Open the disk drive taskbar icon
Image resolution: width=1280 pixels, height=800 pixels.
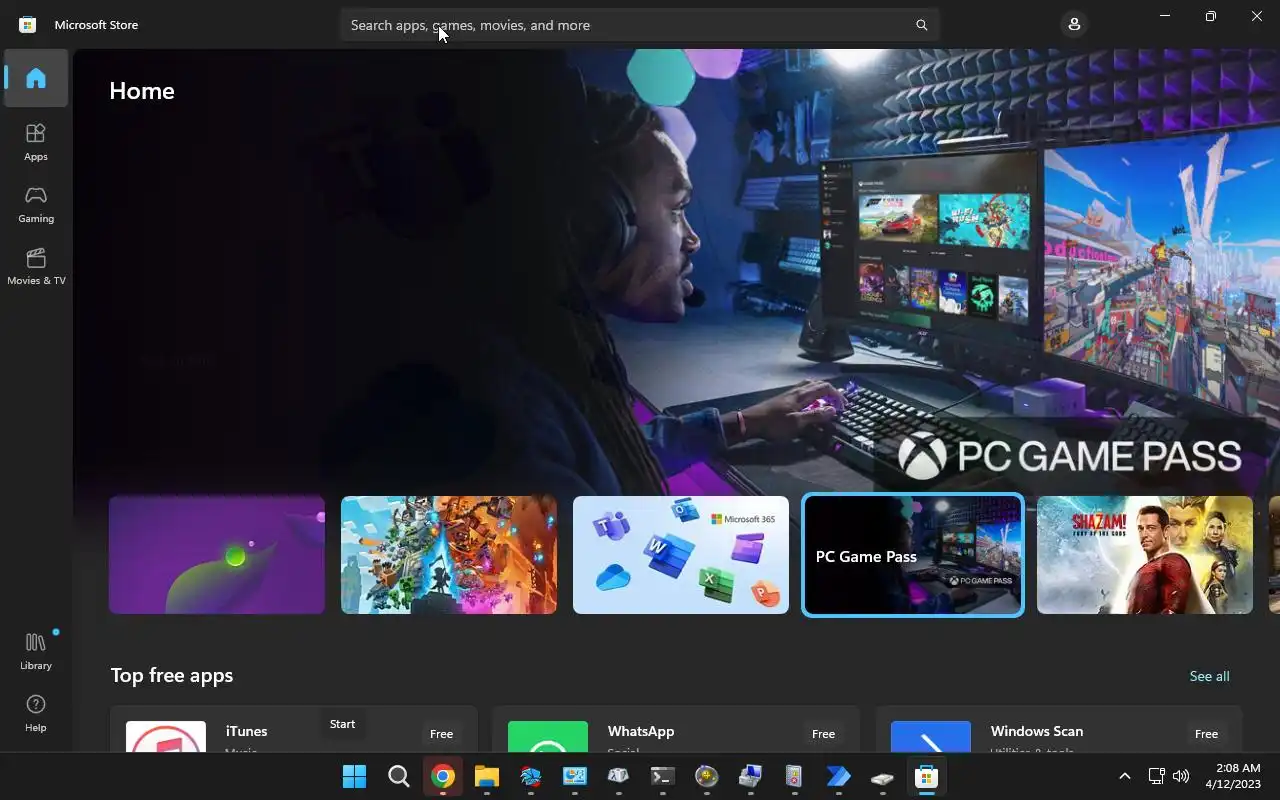click(882, 777)
